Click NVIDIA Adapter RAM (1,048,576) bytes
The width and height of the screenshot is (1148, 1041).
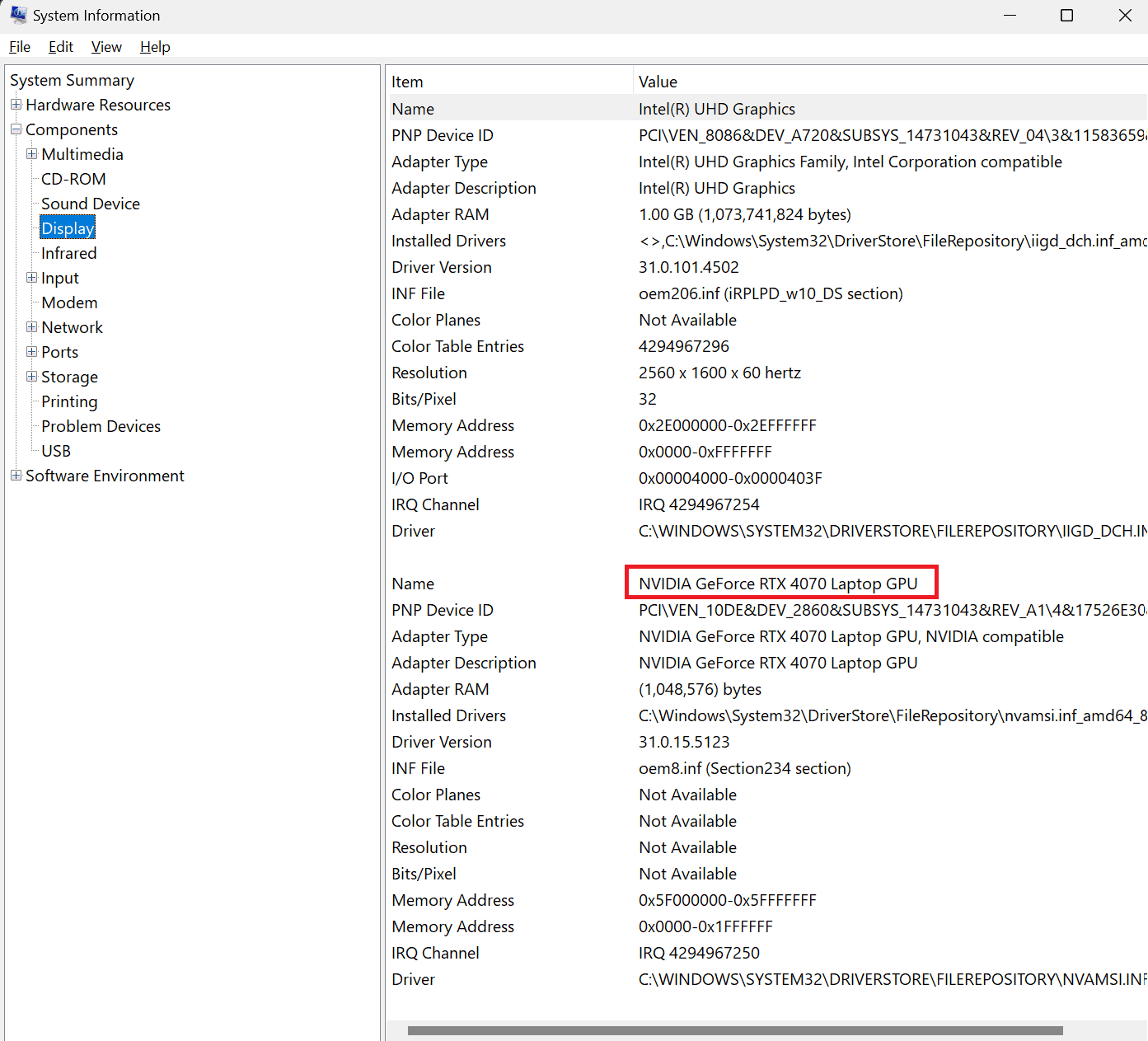tap(701, 689)
